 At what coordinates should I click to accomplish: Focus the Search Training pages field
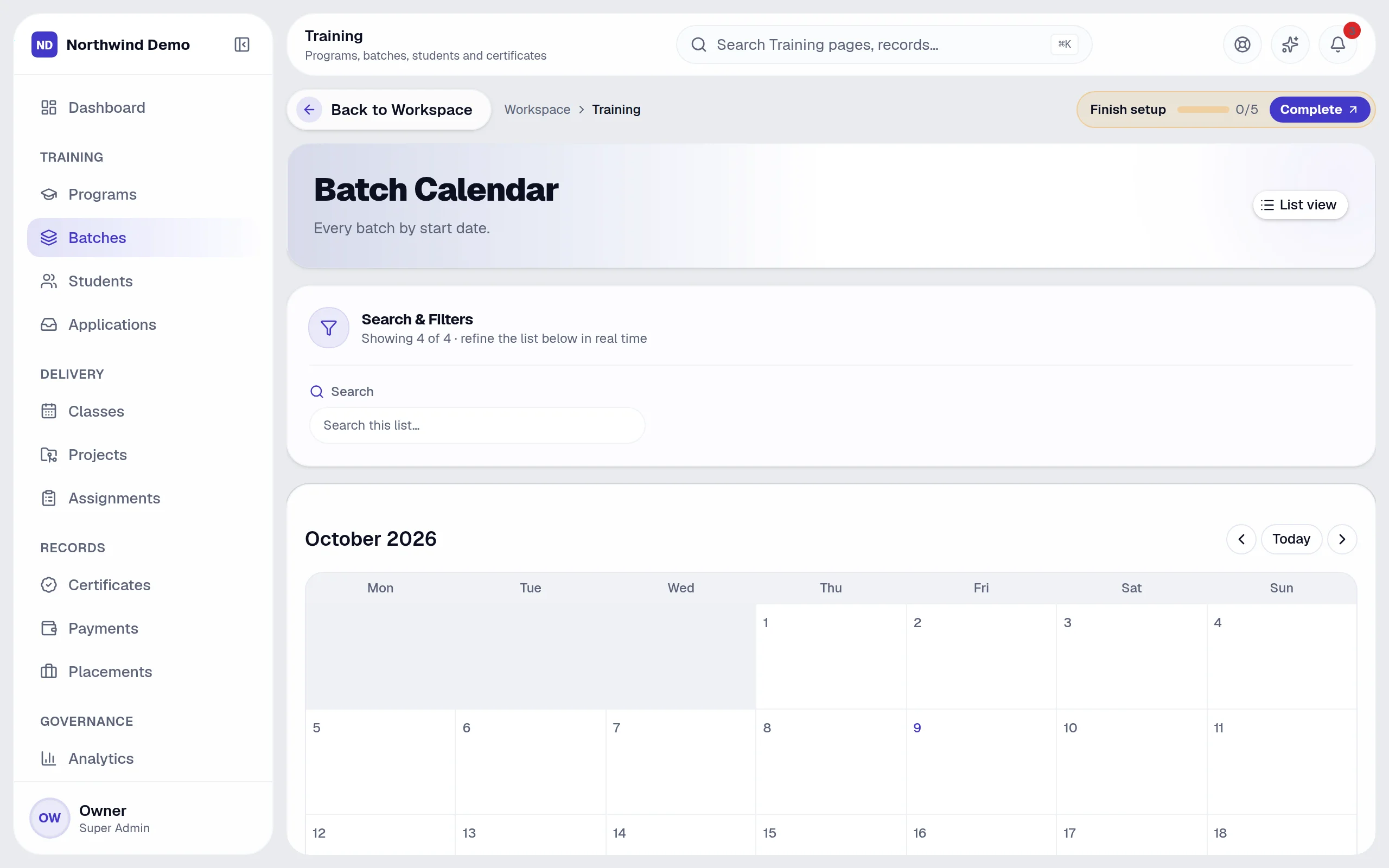click(x=883, y=44)
